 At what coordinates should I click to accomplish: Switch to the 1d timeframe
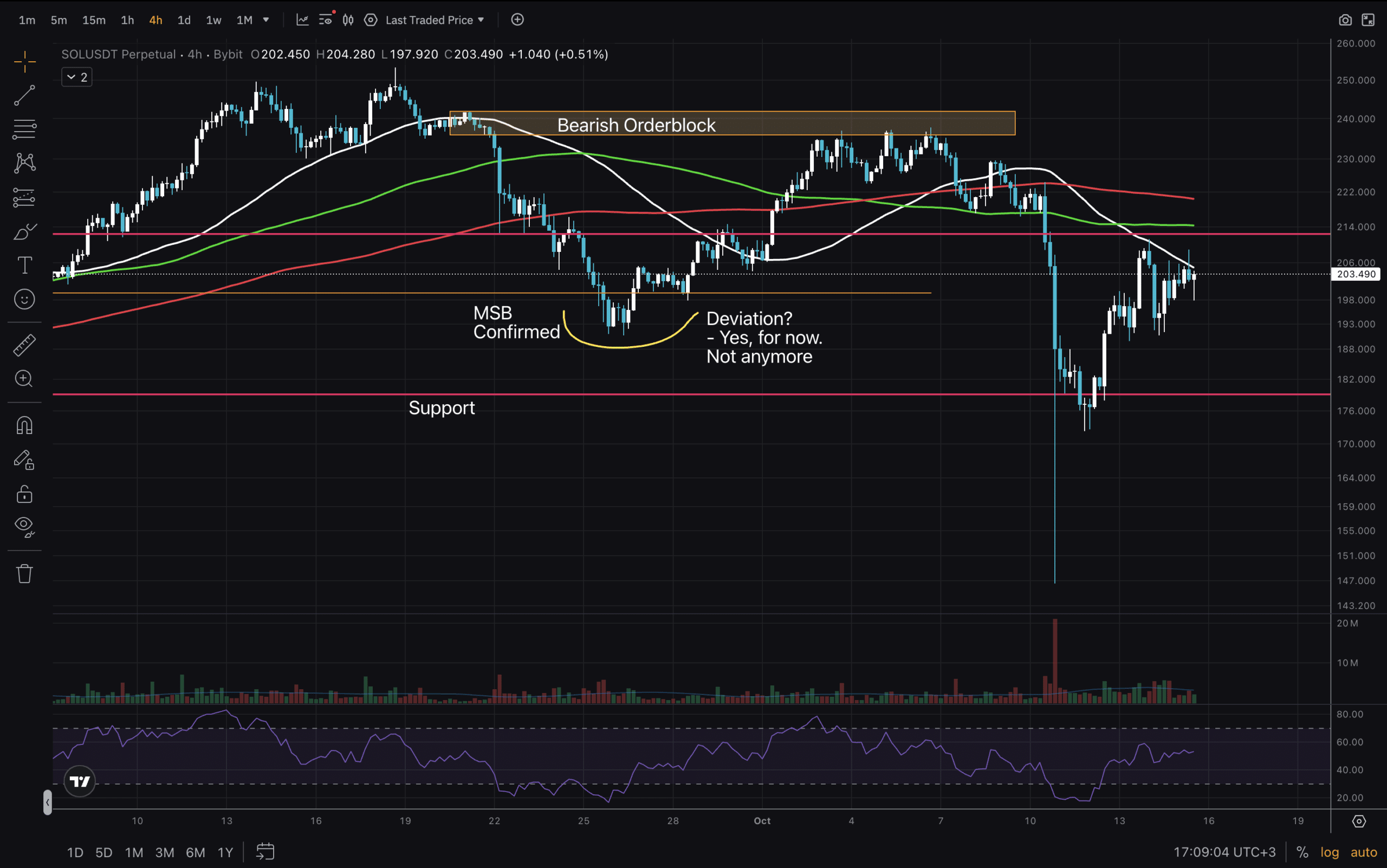pyautogui.click(x=184, y=20)
